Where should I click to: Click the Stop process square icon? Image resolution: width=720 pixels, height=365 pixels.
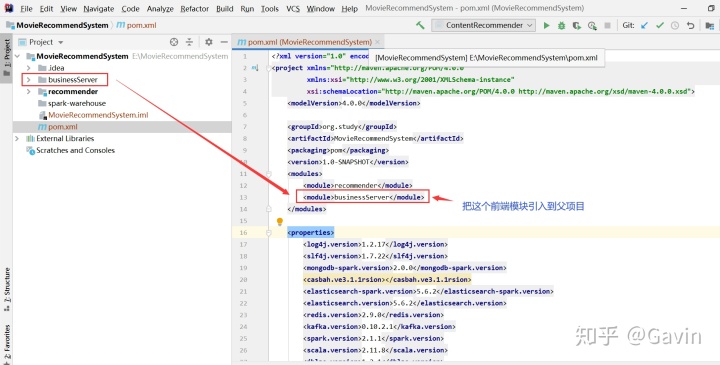tap(608, 26)
